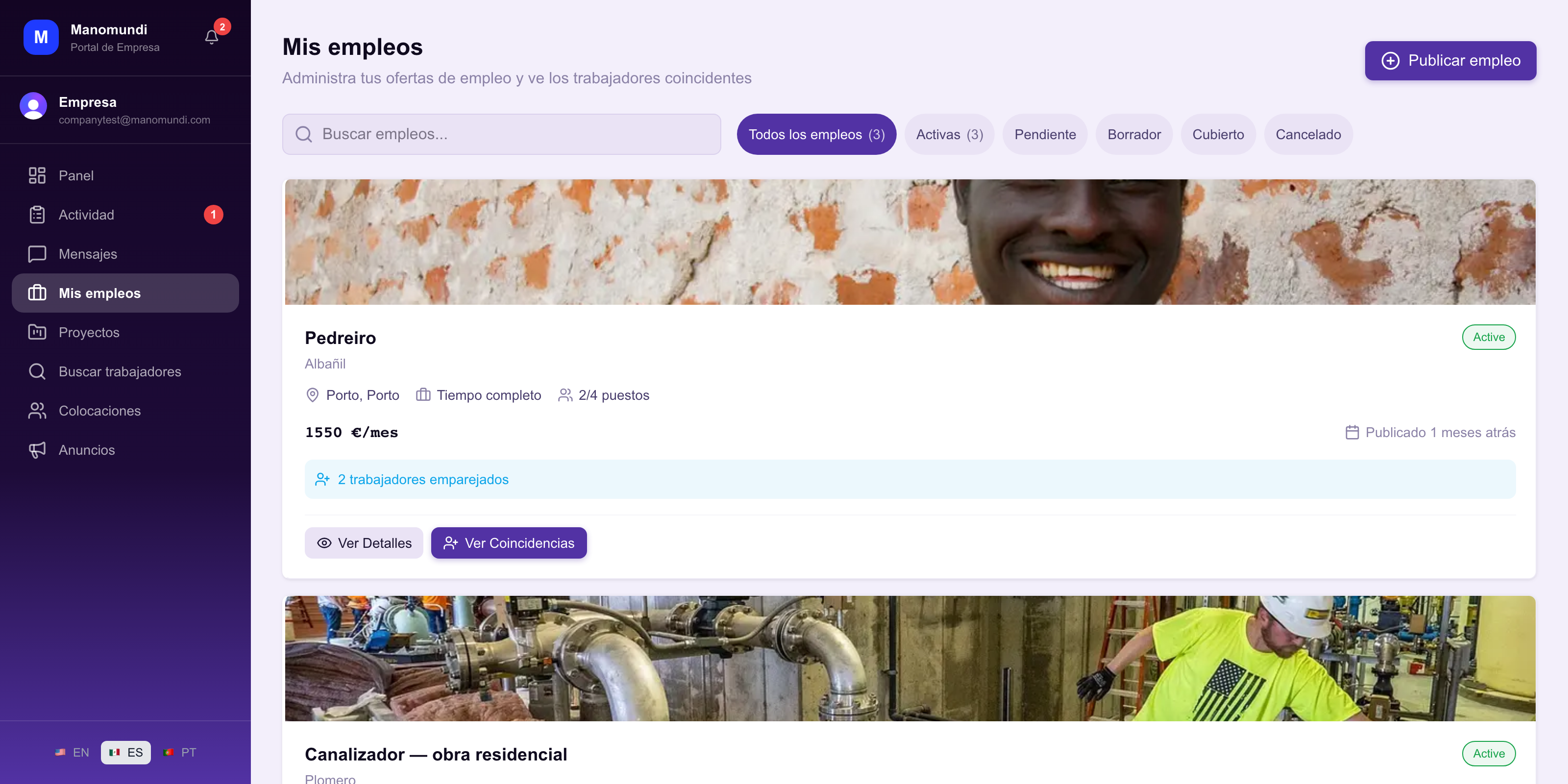
Task: Click the Publicado calendar icon
Action: tap(1352, 432)
